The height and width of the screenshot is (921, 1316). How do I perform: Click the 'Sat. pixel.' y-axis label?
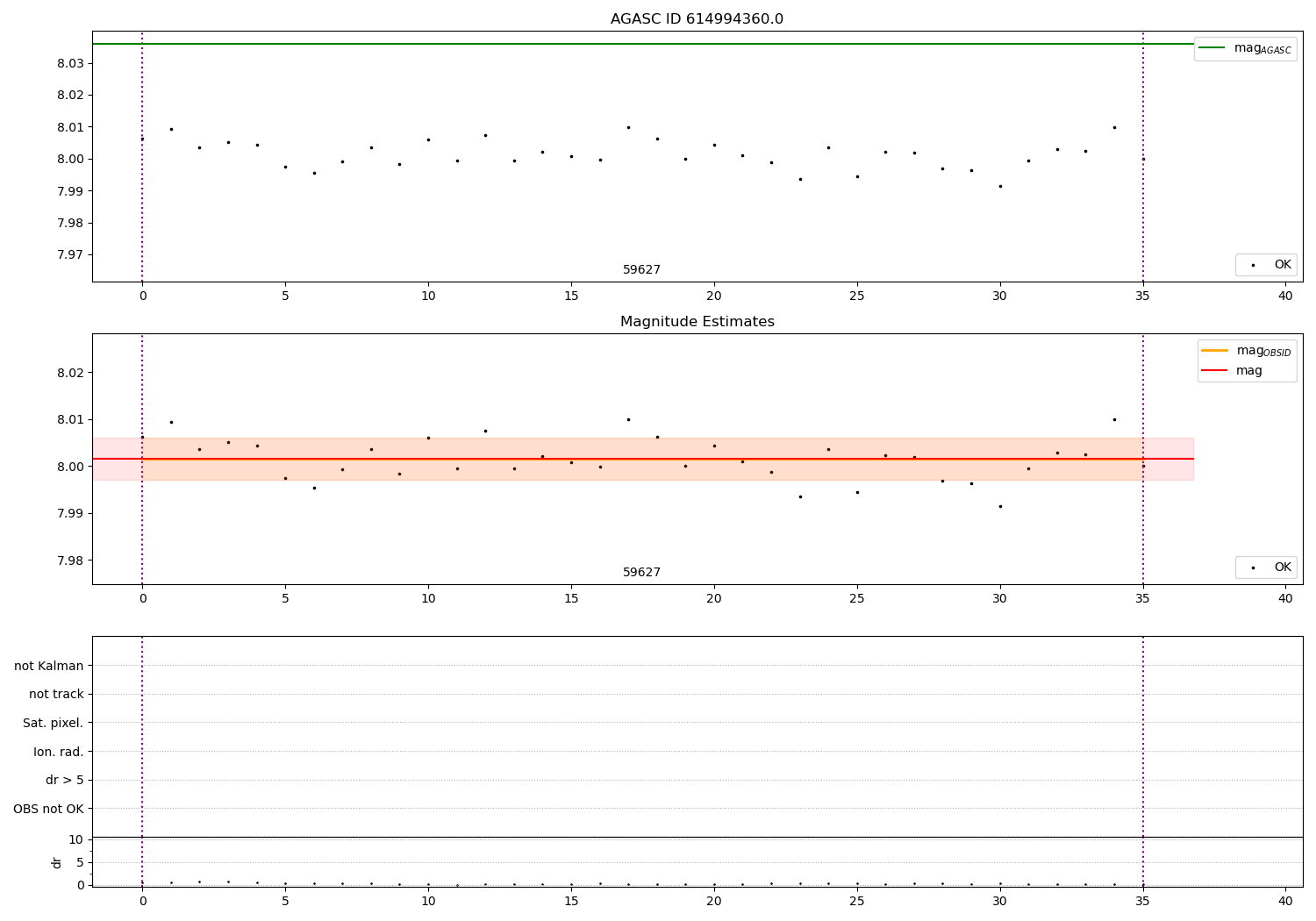(x=54, y=723)
